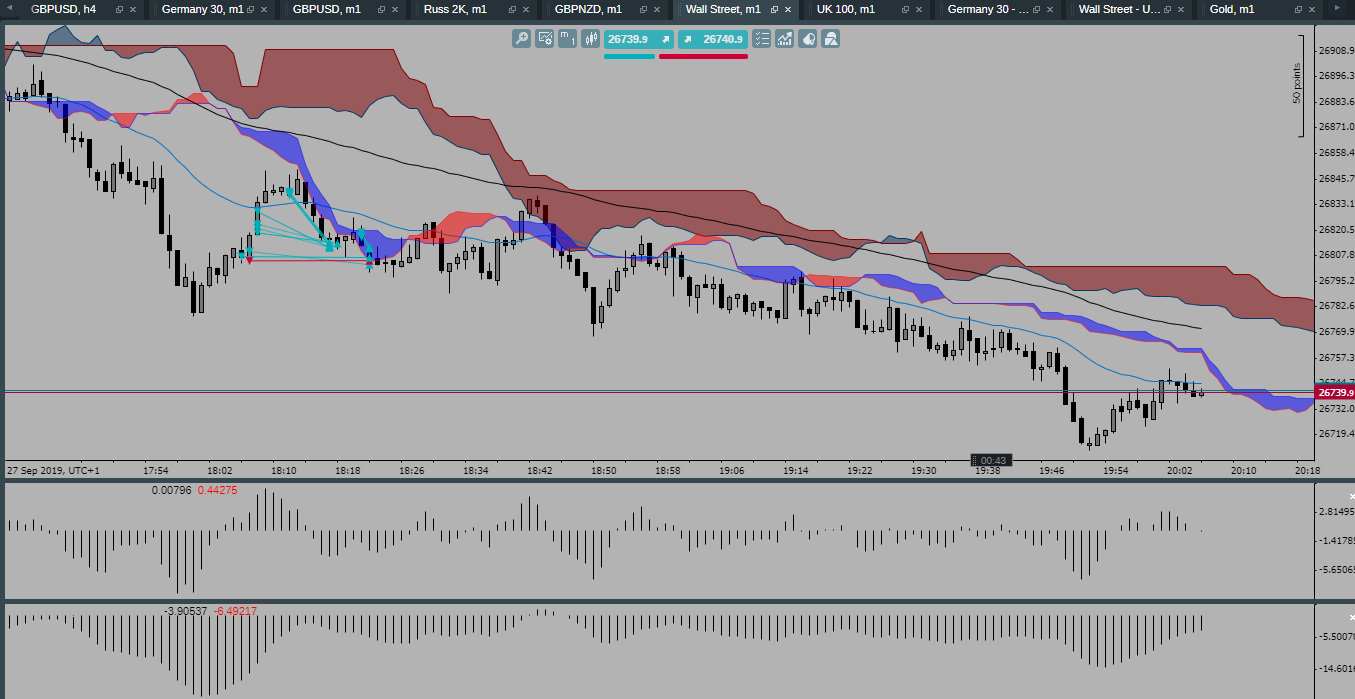1355x699 pixels.
Task: Open the indicators chart icon
Action: point(784,39)
